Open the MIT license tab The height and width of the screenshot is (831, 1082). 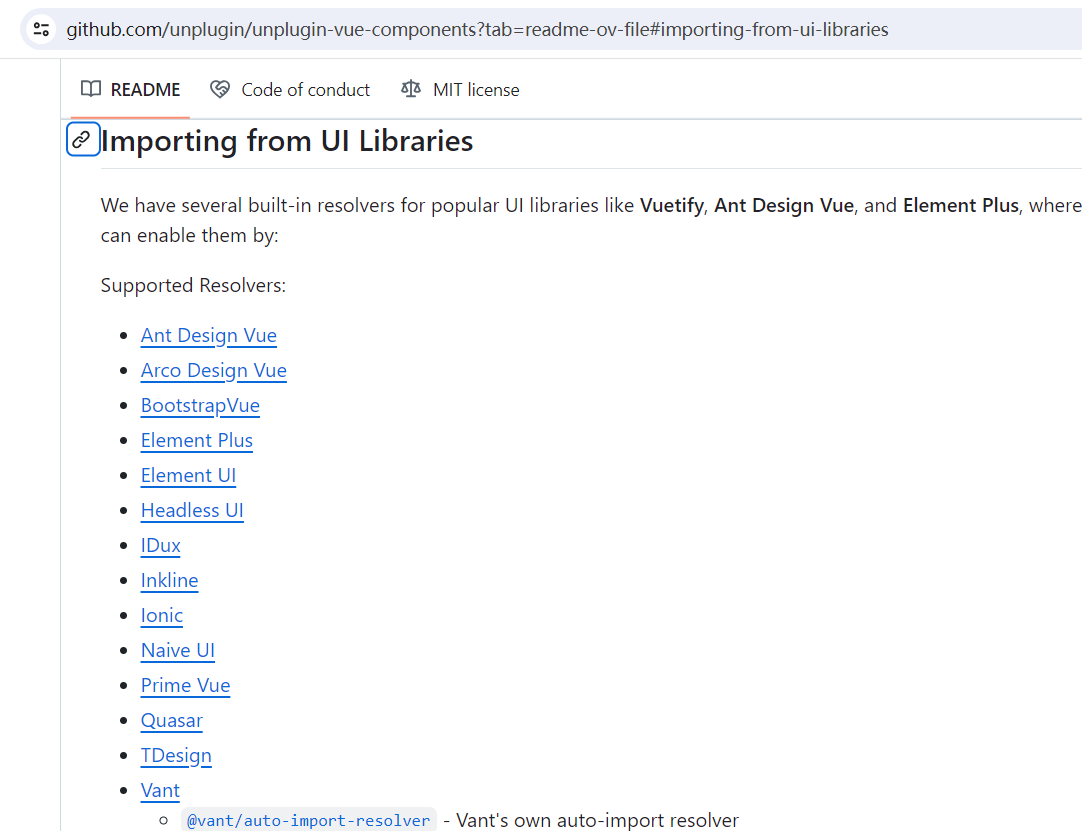[x=460, y=90]
